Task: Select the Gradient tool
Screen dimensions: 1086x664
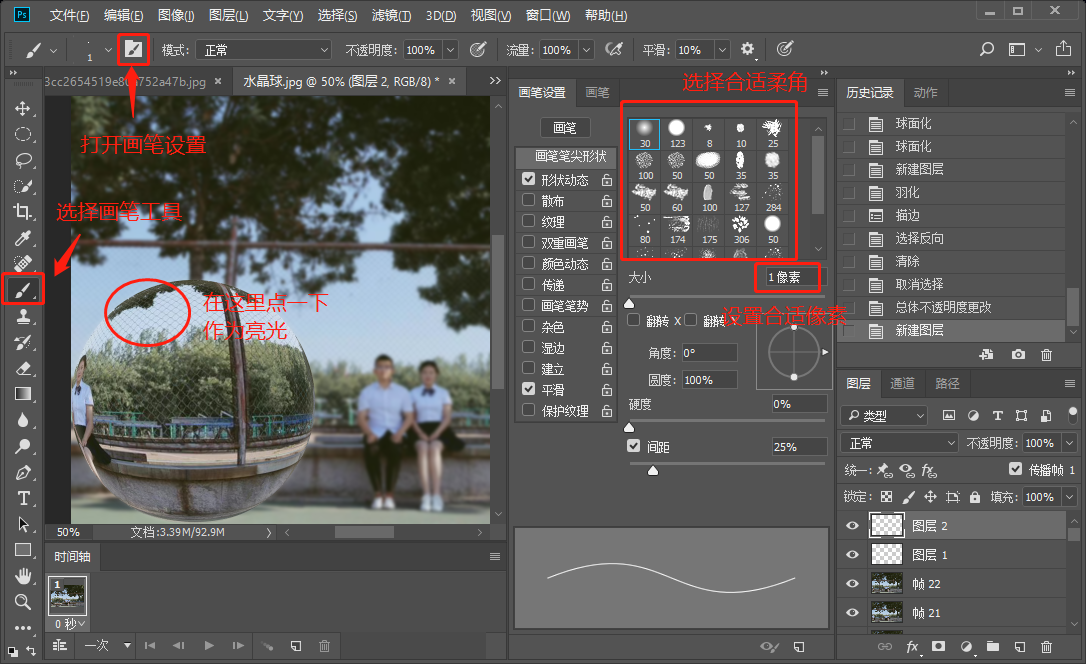Action: click(23, 394)
